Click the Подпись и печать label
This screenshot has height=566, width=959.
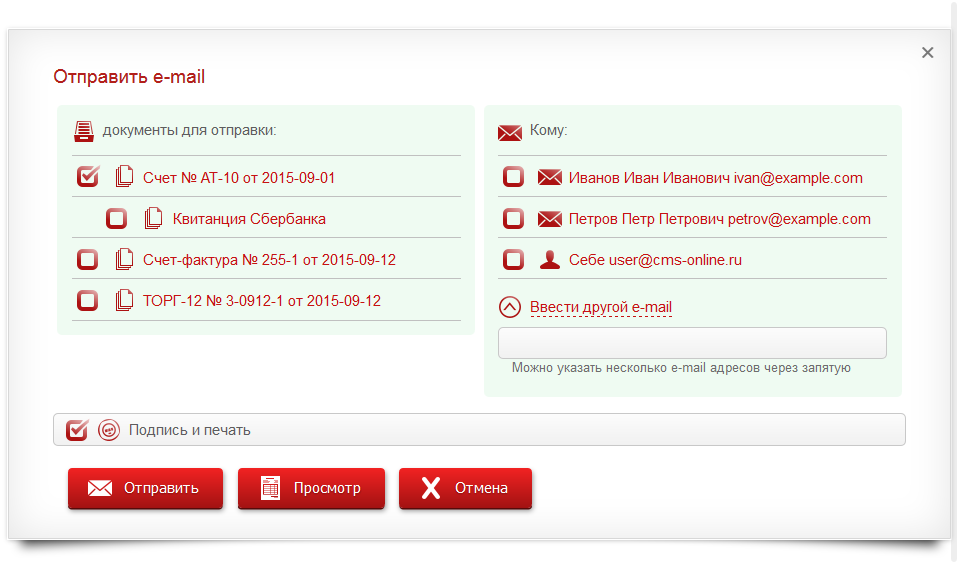tap(190, 430)
